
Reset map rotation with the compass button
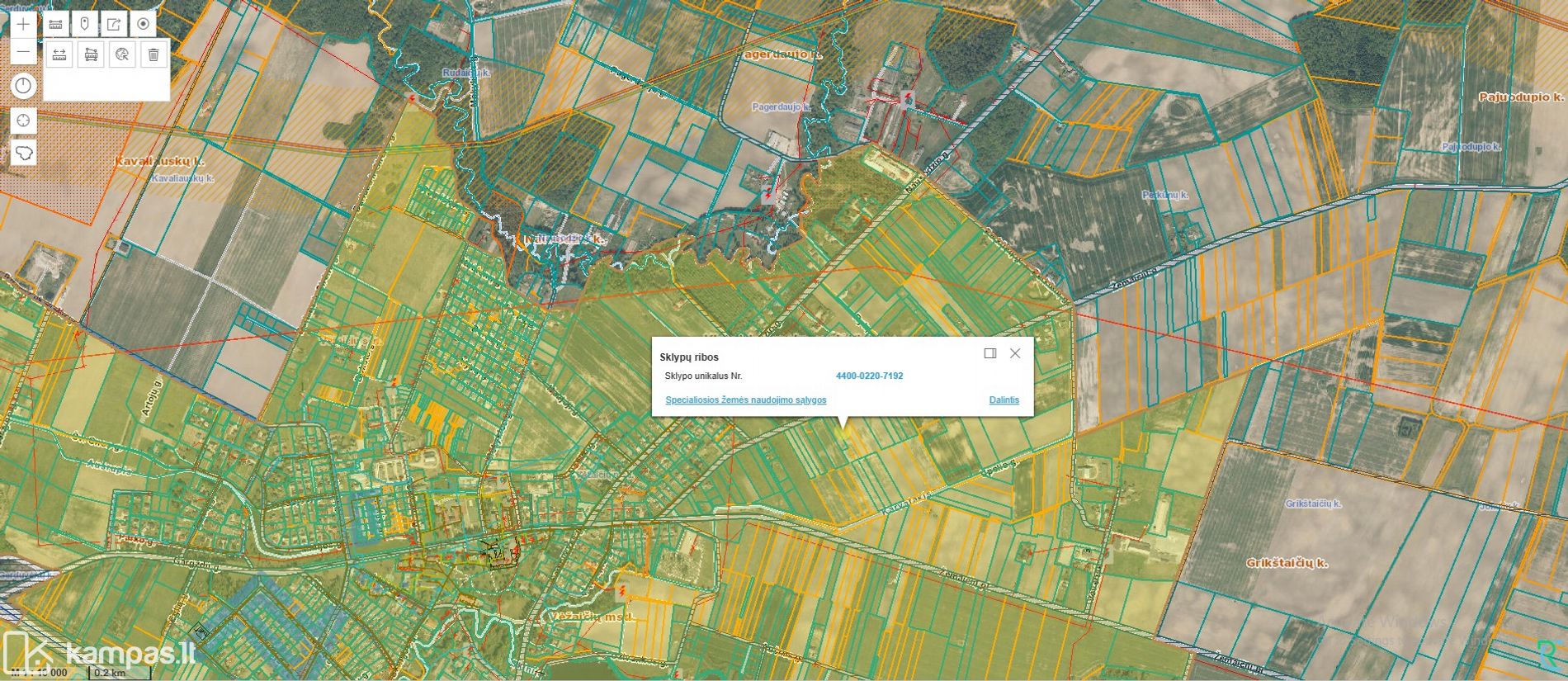click(x=23, y=86)
